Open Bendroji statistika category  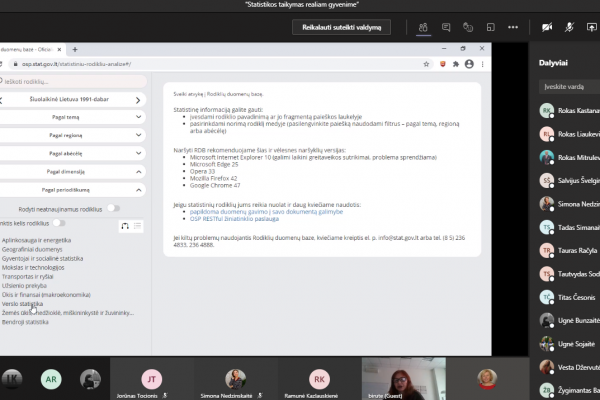point(25,322)
